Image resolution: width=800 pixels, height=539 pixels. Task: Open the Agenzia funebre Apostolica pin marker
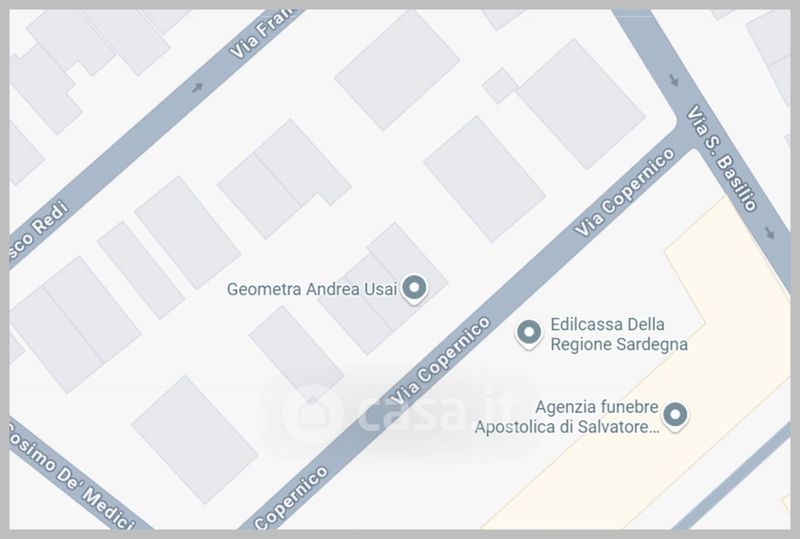pos(675,416)
